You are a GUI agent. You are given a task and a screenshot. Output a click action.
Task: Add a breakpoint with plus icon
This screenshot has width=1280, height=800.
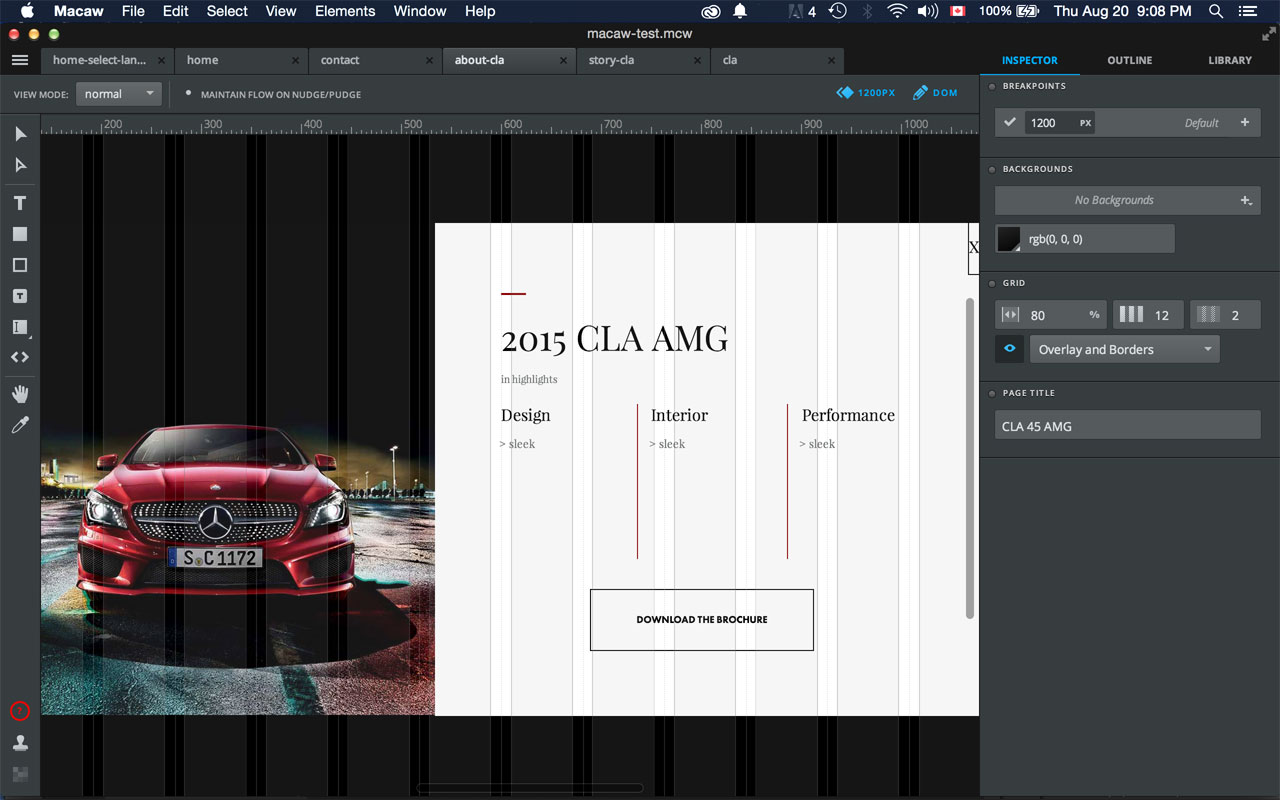pyautogui.click(x=1245, y=122)
